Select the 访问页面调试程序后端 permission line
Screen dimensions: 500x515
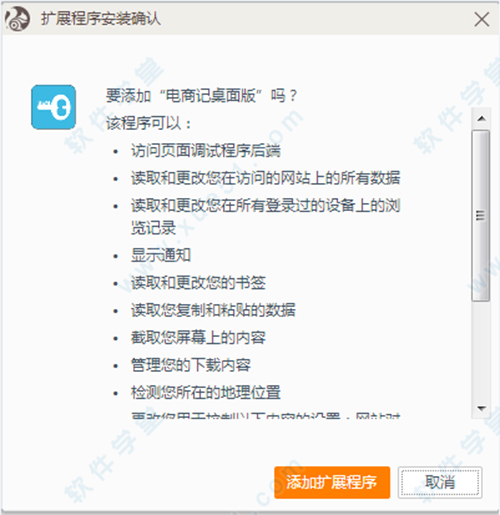(x=206, y=151)
